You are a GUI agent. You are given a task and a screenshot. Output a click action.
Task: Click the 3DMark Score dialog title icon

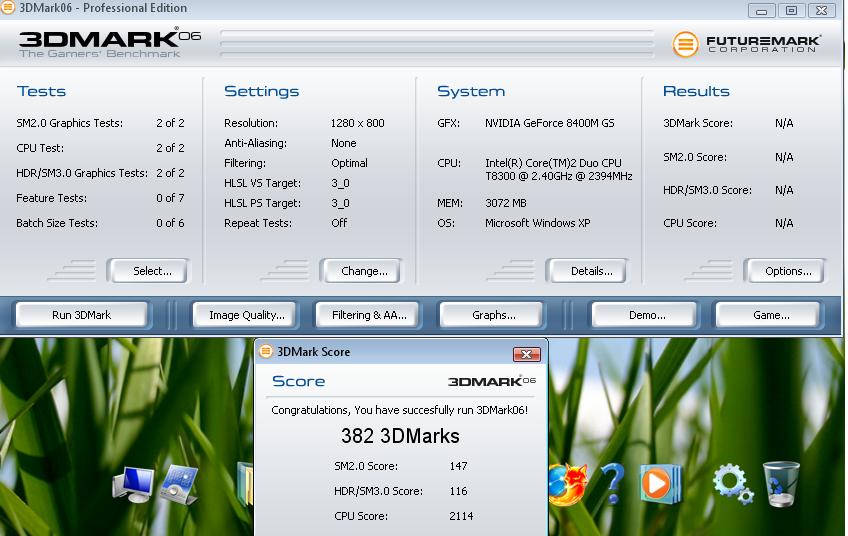click(266, 352)
